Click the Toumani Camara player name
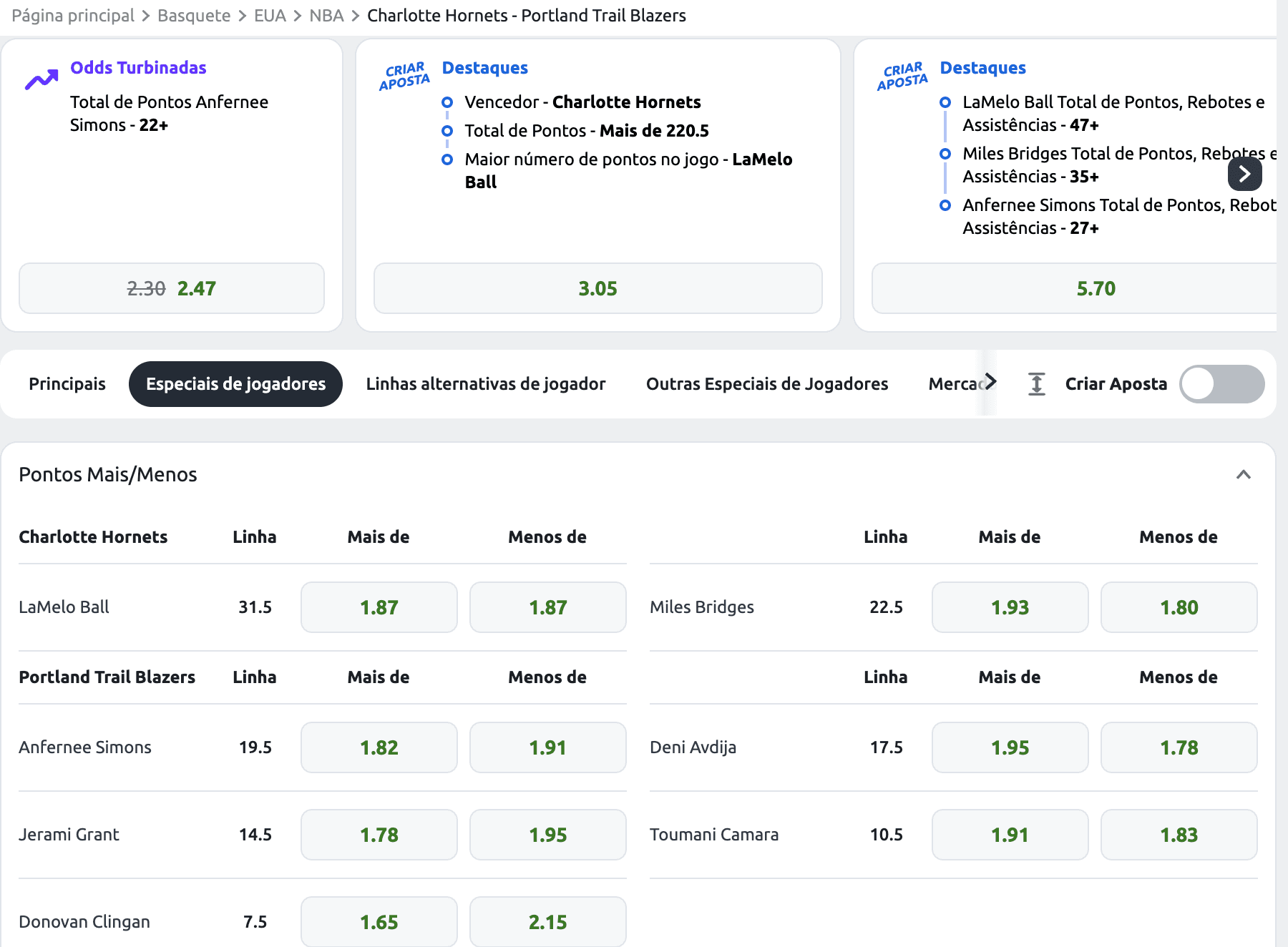1288x947 pixels. (x=714, y=835)
